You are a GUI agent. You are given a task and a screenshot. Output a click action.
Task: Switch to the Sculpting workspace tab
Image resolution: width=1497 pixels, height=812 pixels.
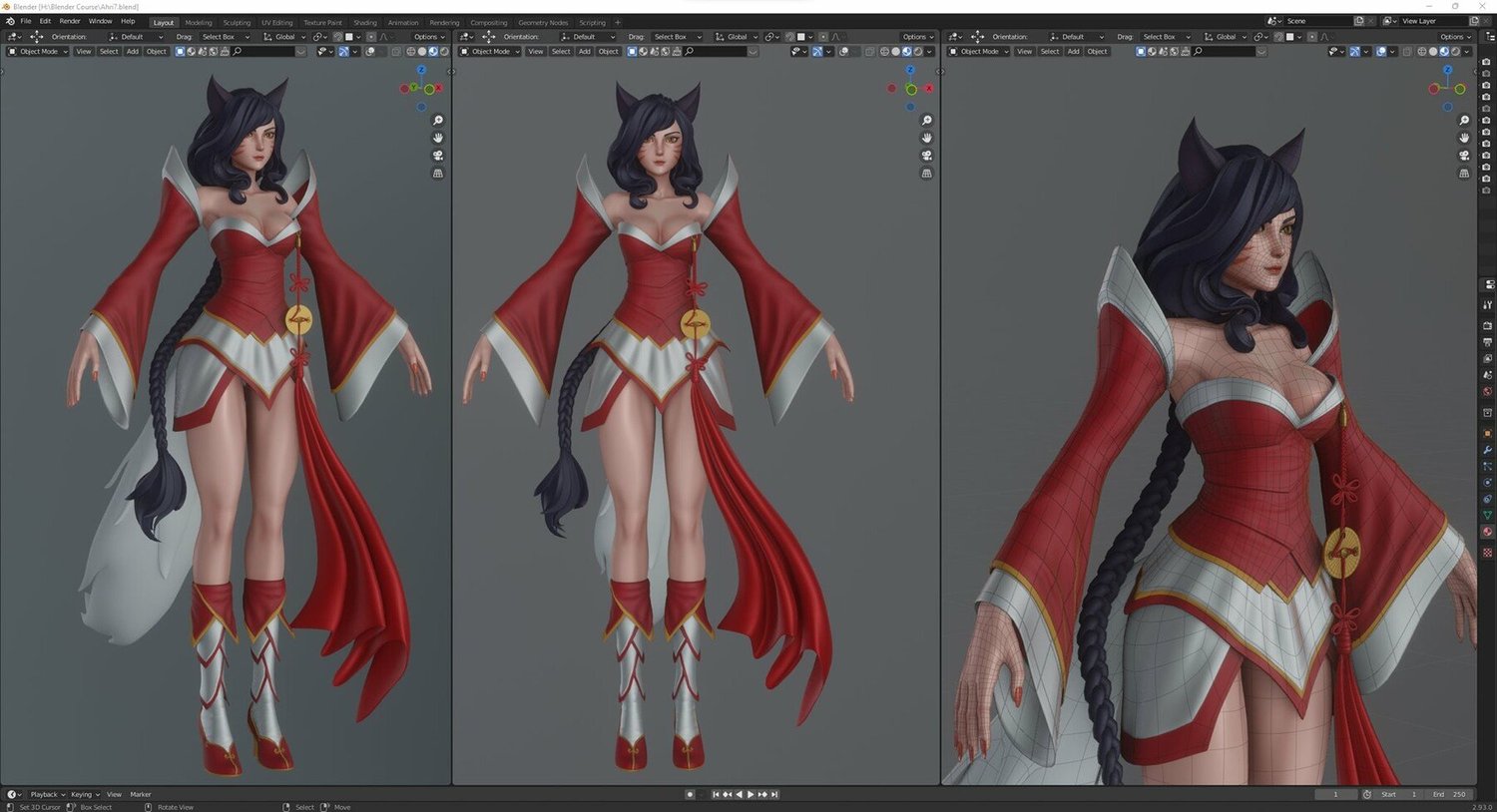(x=237, y=22)
